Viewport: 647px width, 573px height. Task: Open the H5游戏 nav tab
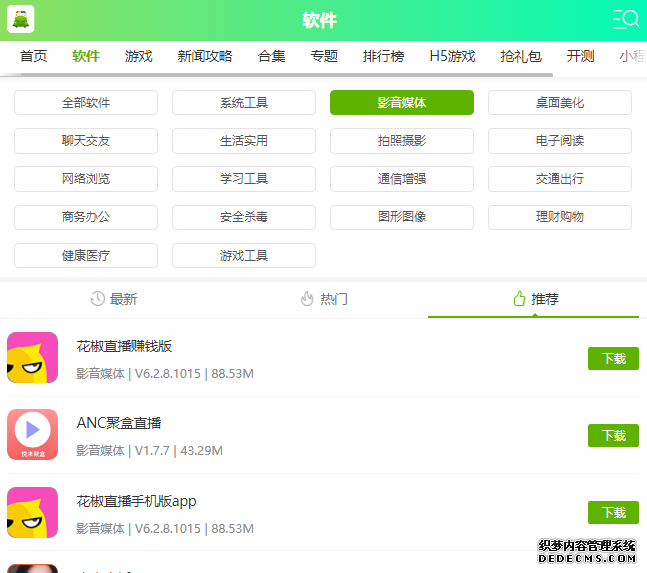click(x=453, y=56)
